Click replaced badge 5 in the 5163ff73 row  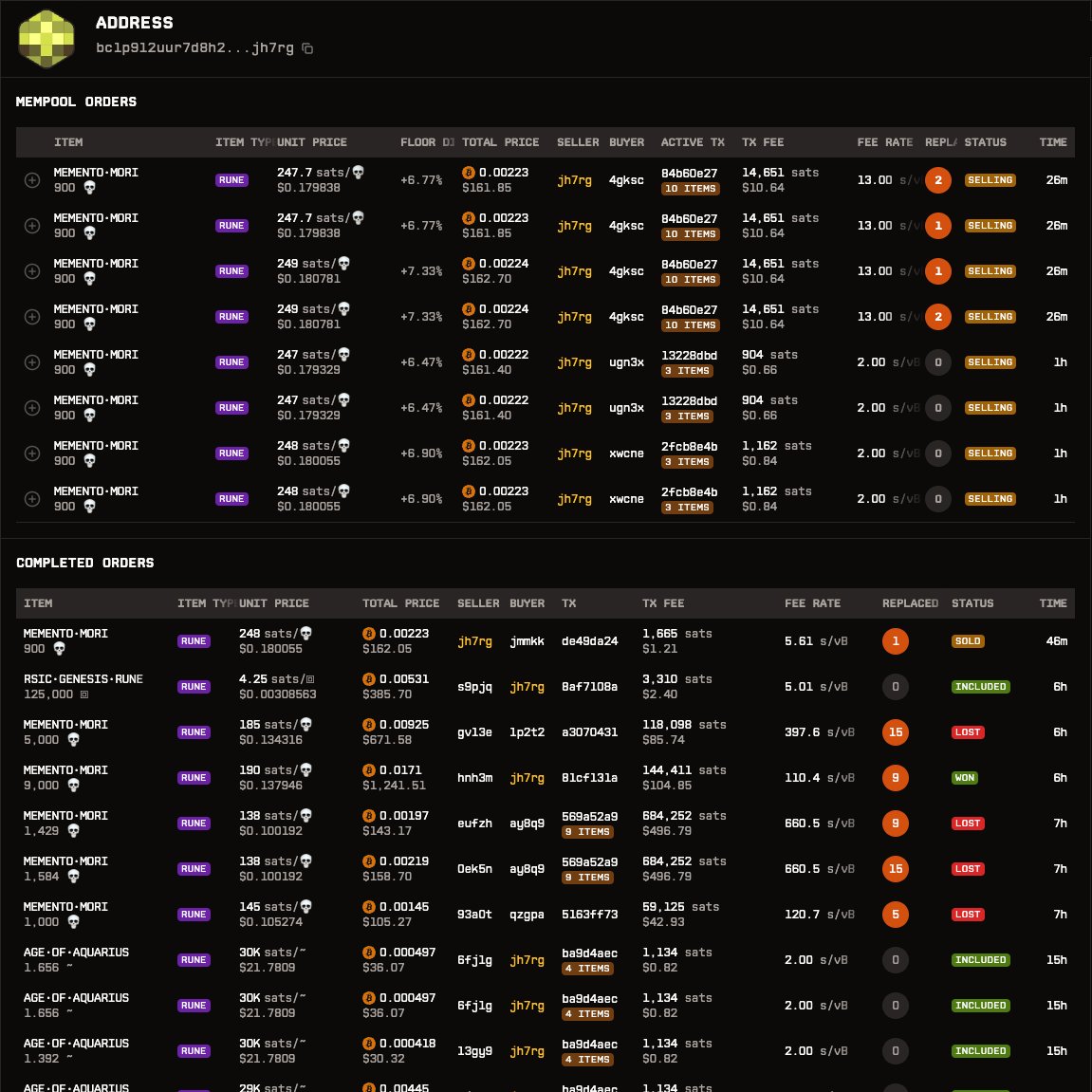(x=896, y=915)
